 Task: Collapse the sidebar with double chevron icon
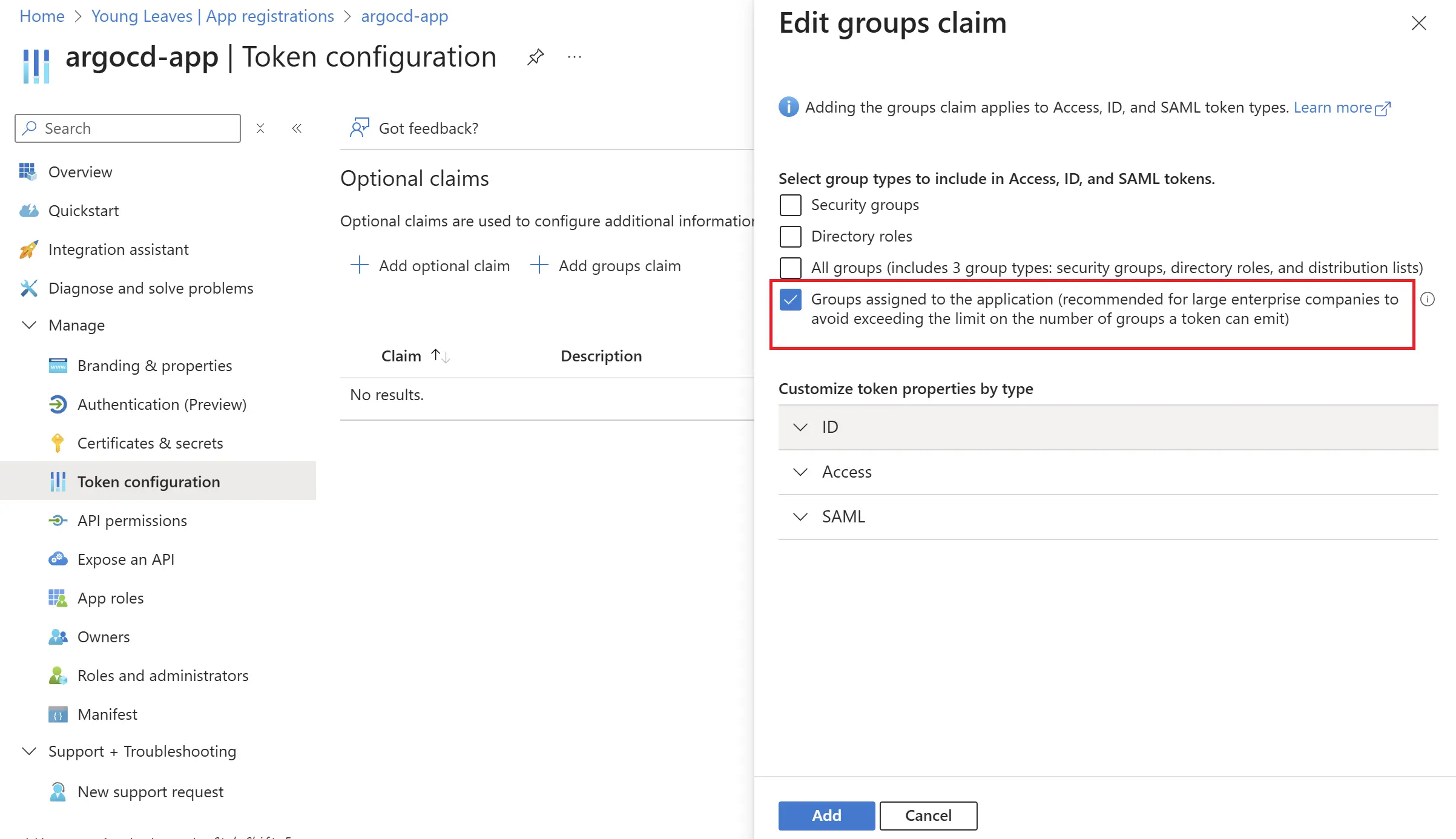(x=297, y=128)
